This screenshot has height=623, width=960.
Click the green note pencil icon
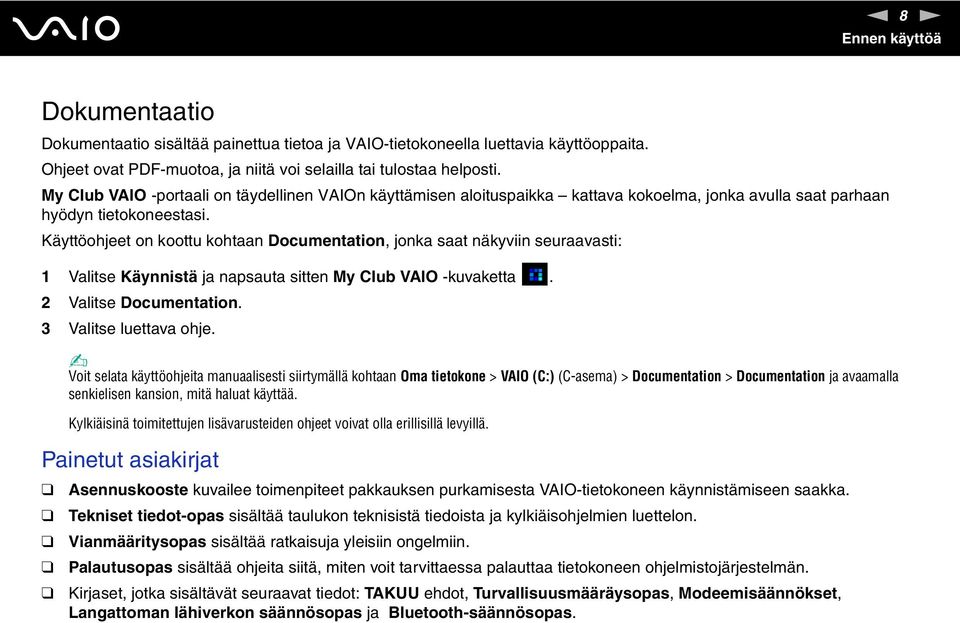tap(78, 360)
